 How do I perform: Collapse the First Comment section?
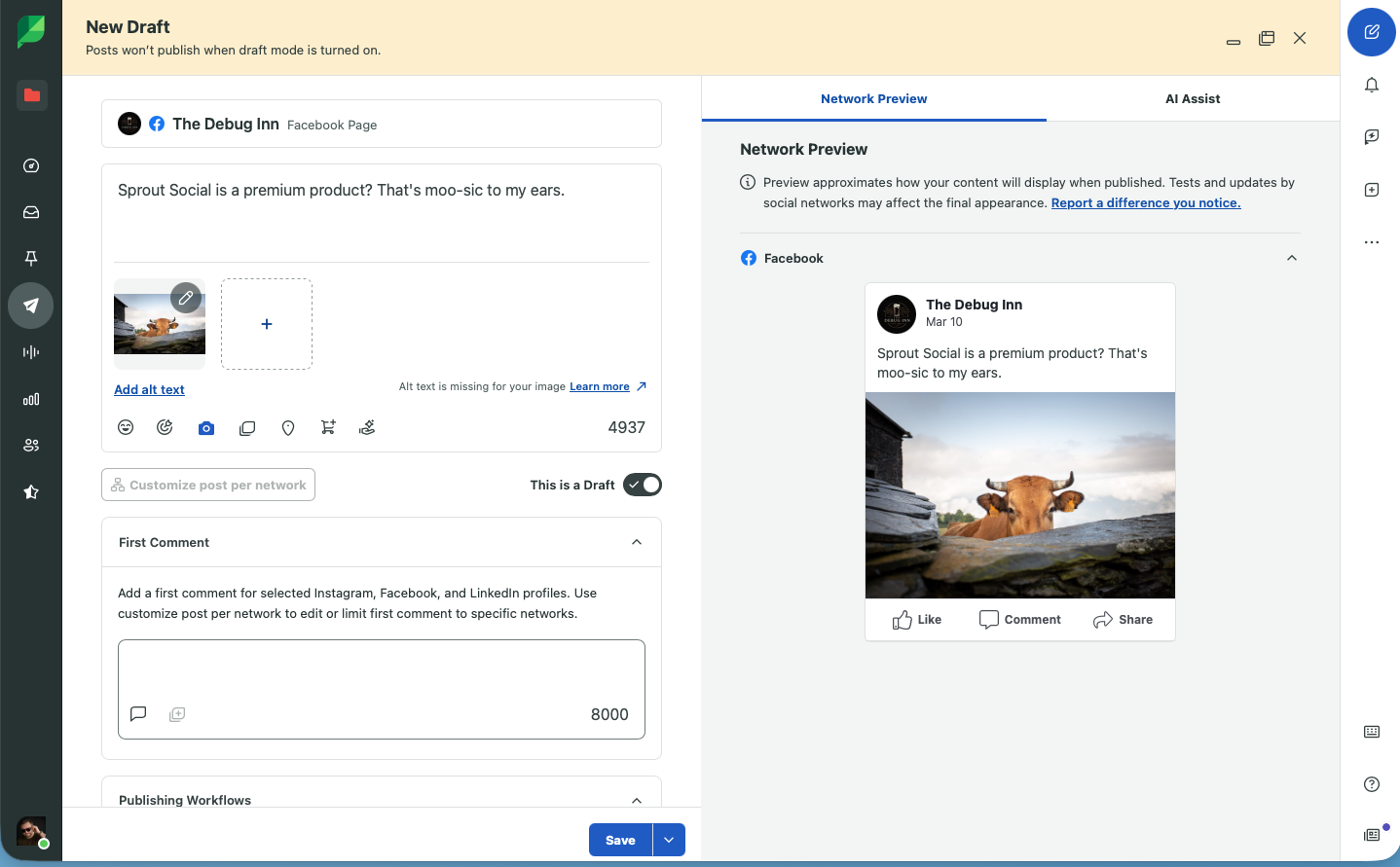point(637,542)
